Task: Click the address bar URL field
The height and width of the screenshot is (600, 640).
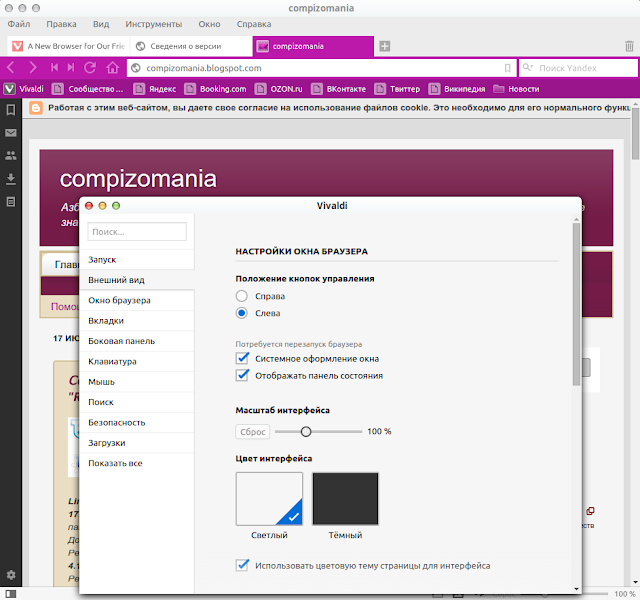Action: 321,68
